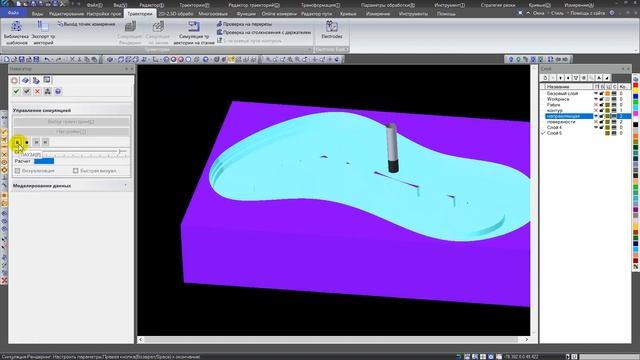Click the step-forward simulation button
Viewport: 640px width, 360px height.
coord(36,142)
